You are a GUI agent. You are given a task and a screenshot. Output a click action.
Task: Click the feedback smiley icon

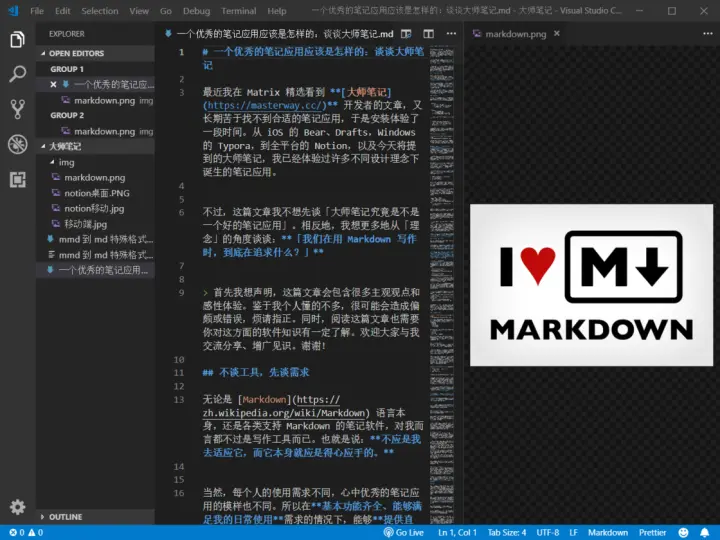tap(684, 533)
